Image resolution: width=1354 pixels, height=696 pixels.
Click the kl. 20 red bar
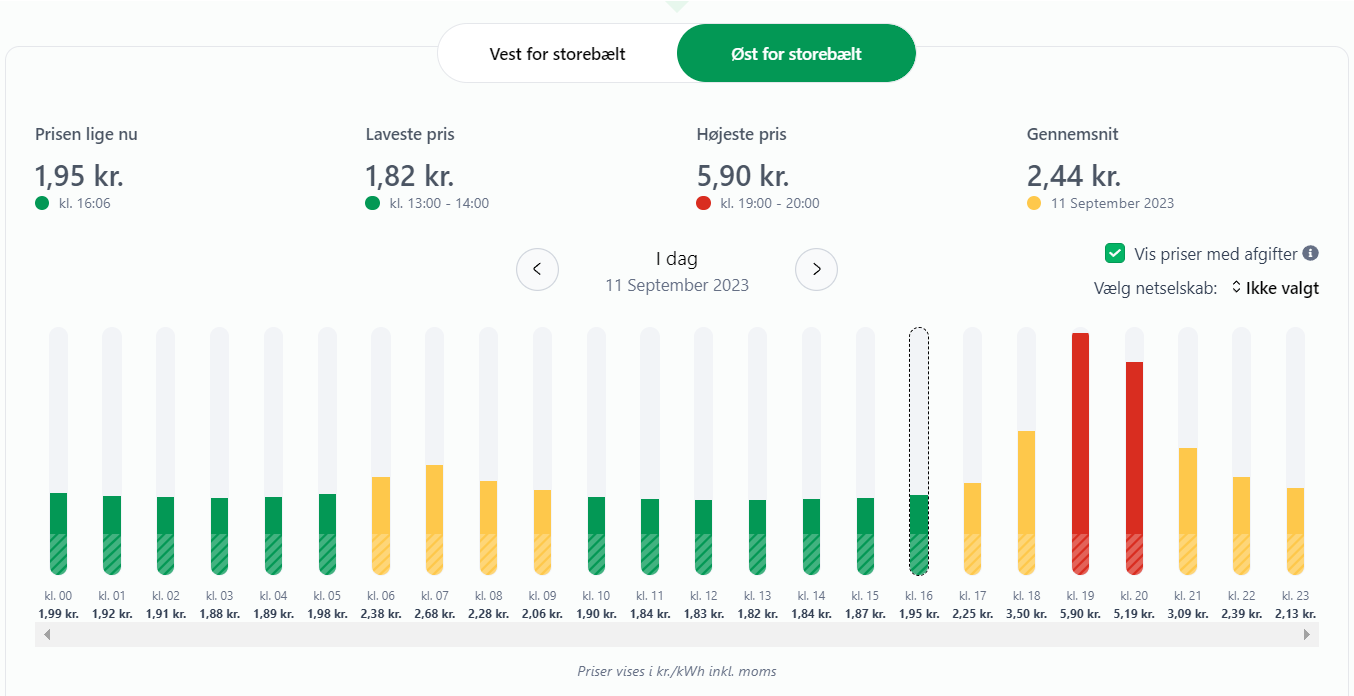[1134, 465]
